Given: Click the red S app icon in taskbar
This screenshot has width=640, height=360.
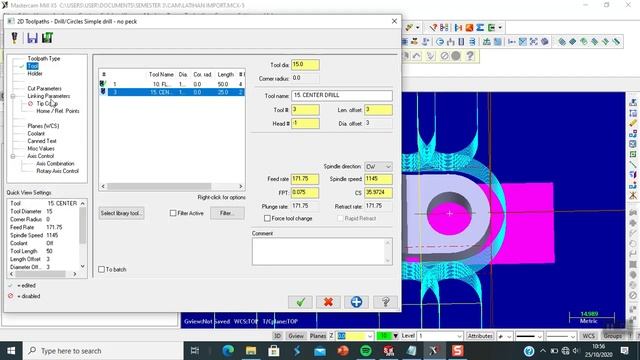Looking at the screenshot, I should click(457, 351).
